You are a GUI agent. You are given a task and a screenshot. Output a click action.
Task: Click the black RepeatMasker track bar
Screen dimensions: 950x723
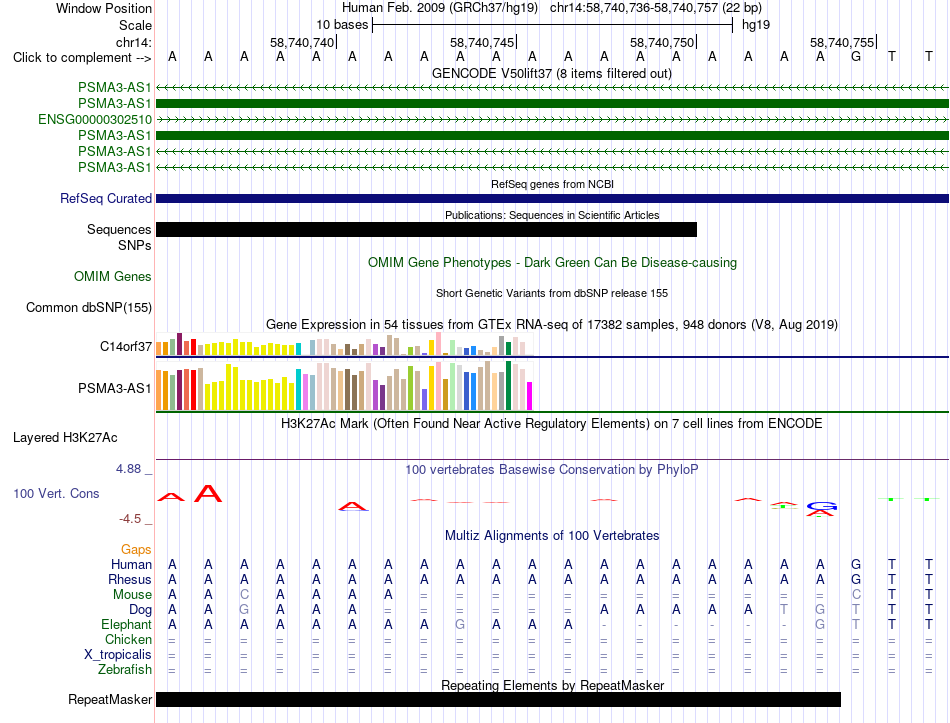coord(499,699)
